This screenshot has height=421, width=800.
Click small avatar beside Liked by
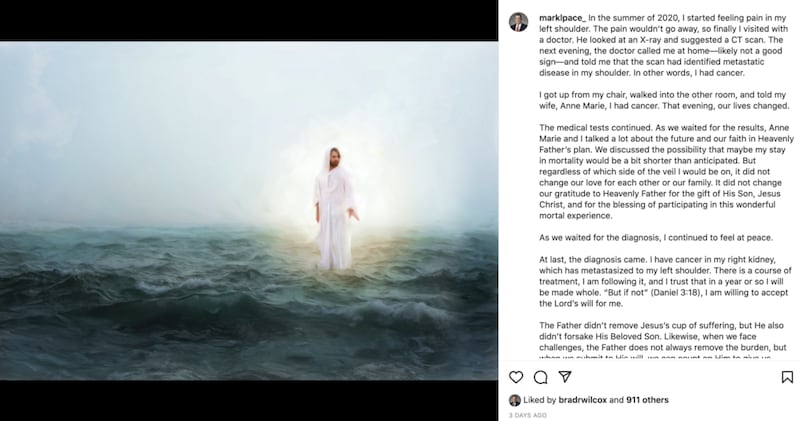coord(515,400)
